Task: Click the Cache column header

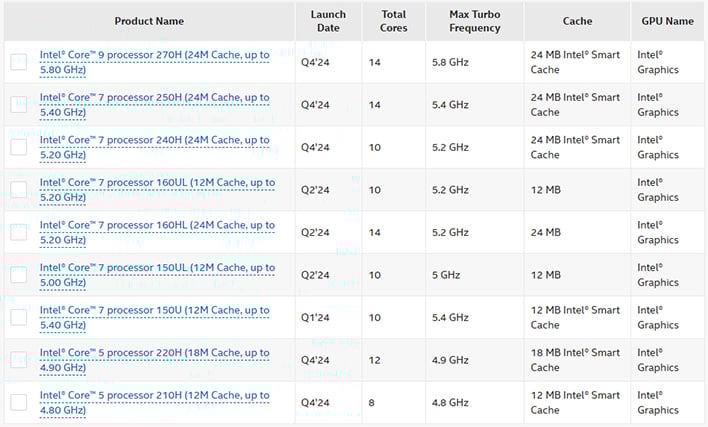Action: tap(578, 21)
